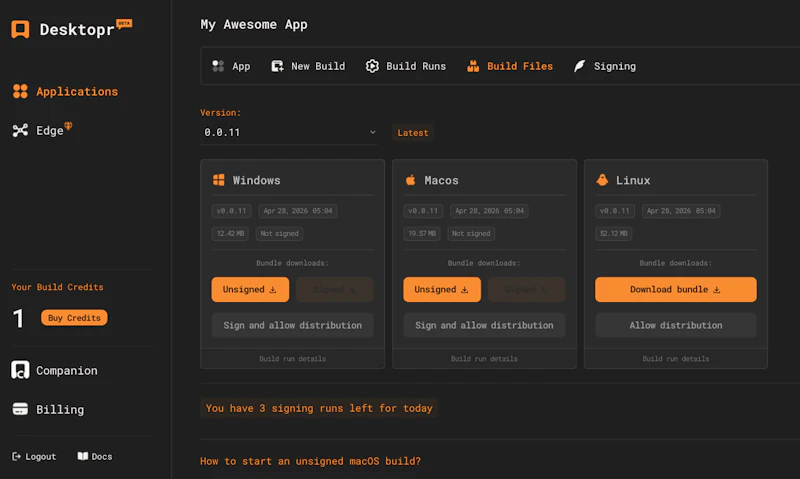Click the My Awesome App title
Image resolution: width=800 pixels, height=479 pixels.
pos(254,24)
